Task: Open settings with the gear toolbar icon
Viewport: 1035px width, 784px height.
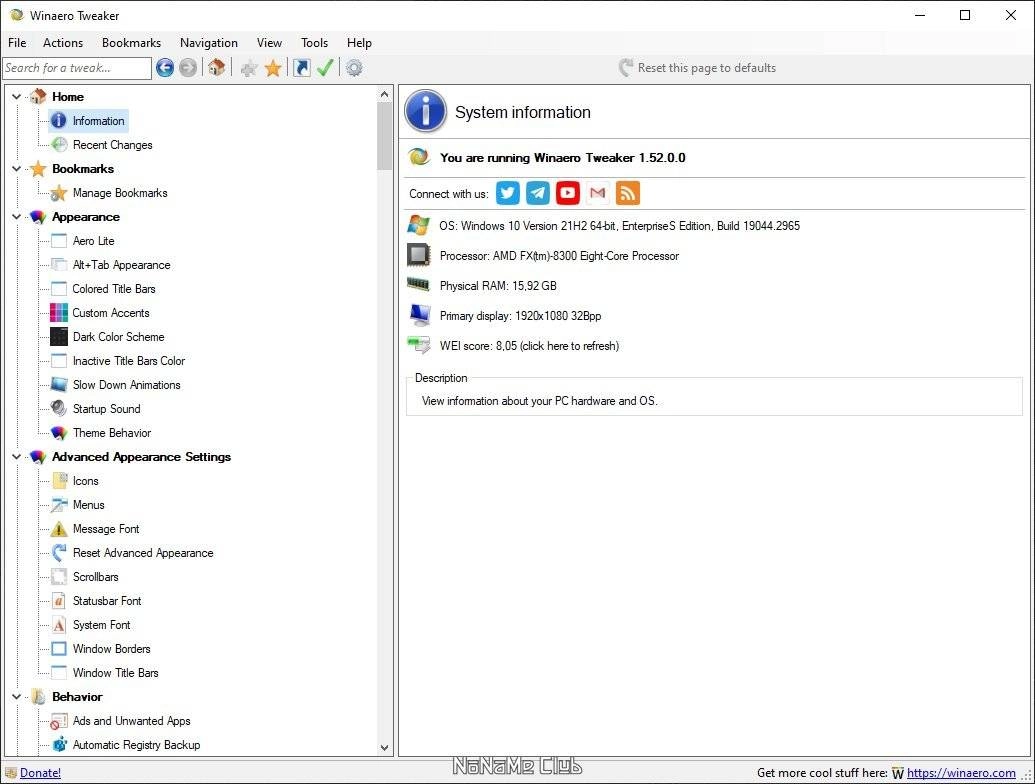Action: pyautogui.click(x=354, y=68)
